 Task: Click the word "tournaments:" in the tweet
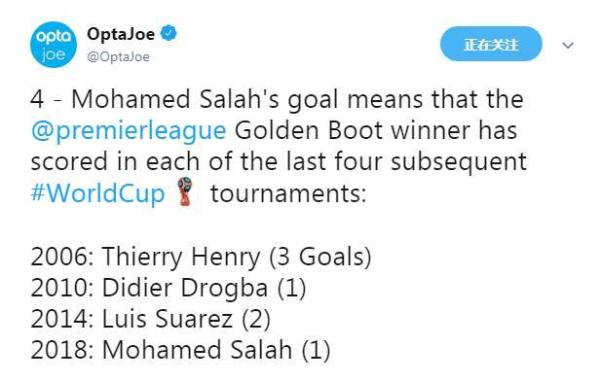click(289, 194)
